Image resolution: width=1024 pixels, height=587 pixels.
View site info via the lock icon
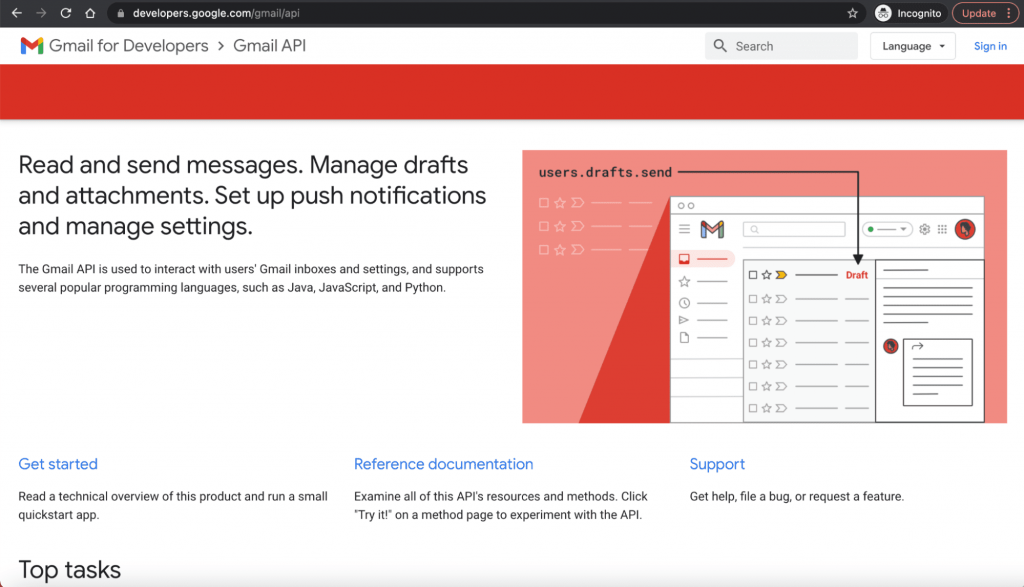click(x=120, y=13)
